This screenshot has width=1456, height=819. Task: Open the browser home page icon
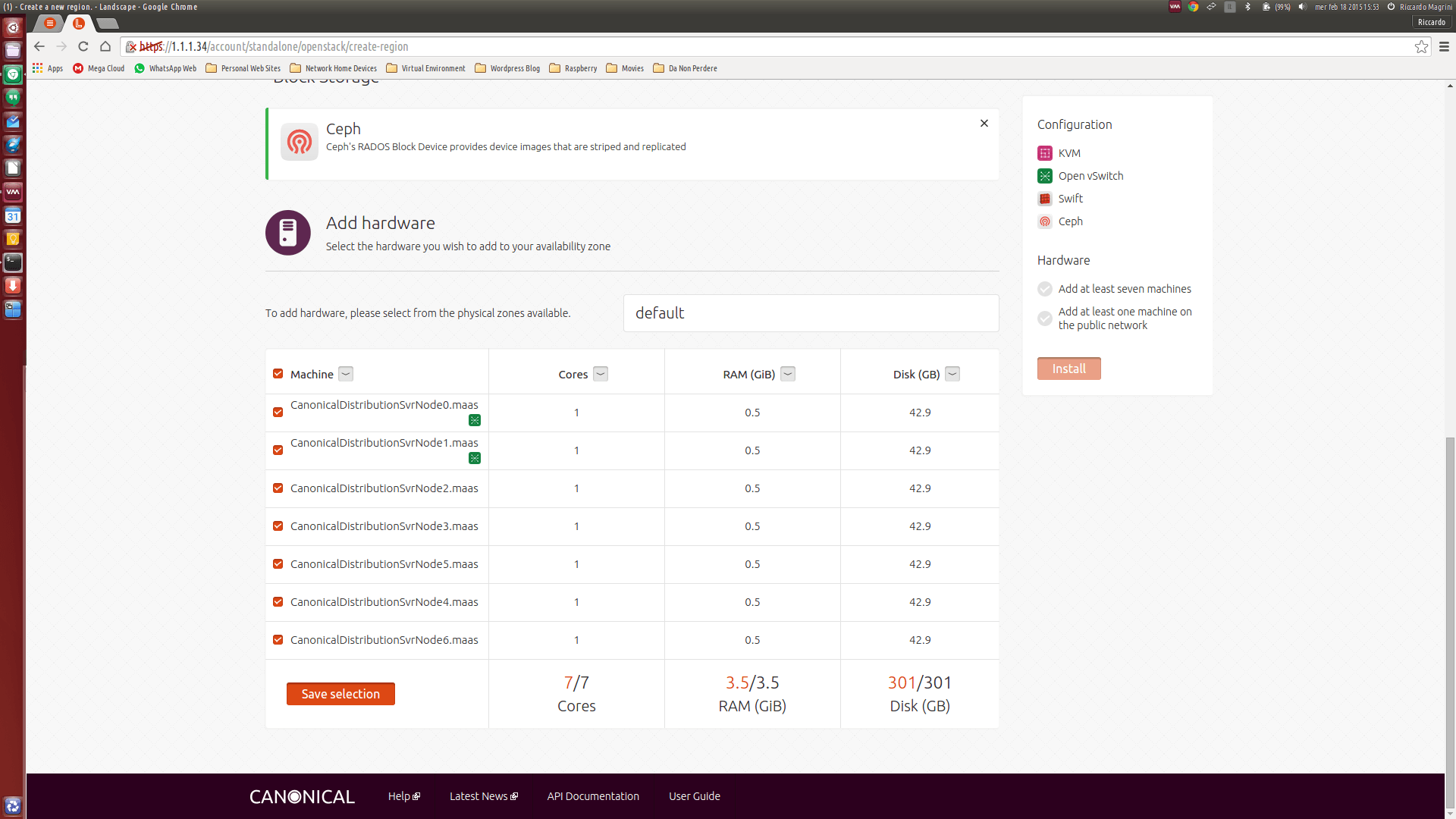[105, 46]
